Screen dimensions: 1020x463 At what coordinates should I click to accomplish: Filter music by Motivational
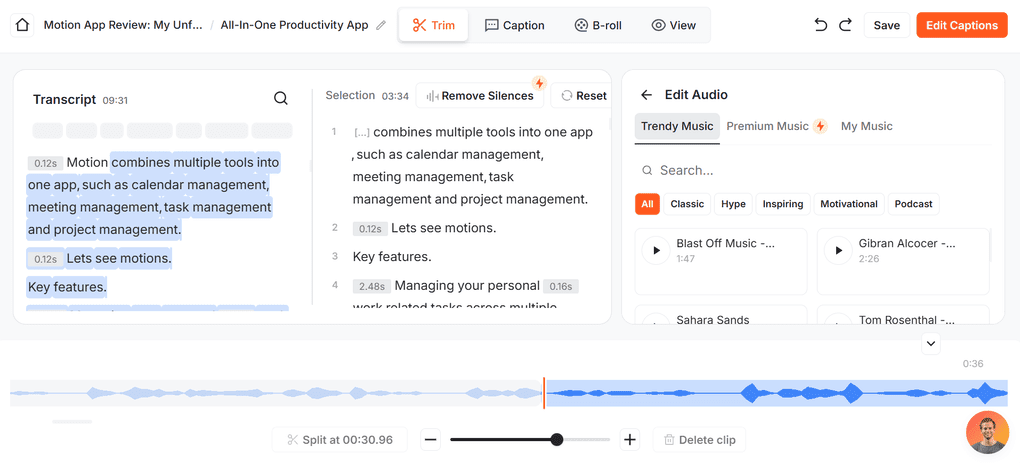849,204
